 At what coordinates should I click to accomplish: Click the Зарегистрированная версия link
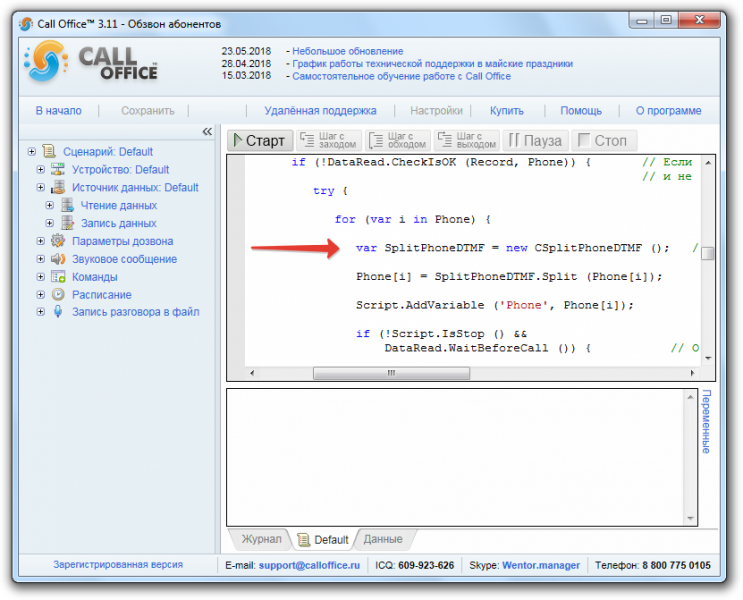tap(118, 564)
